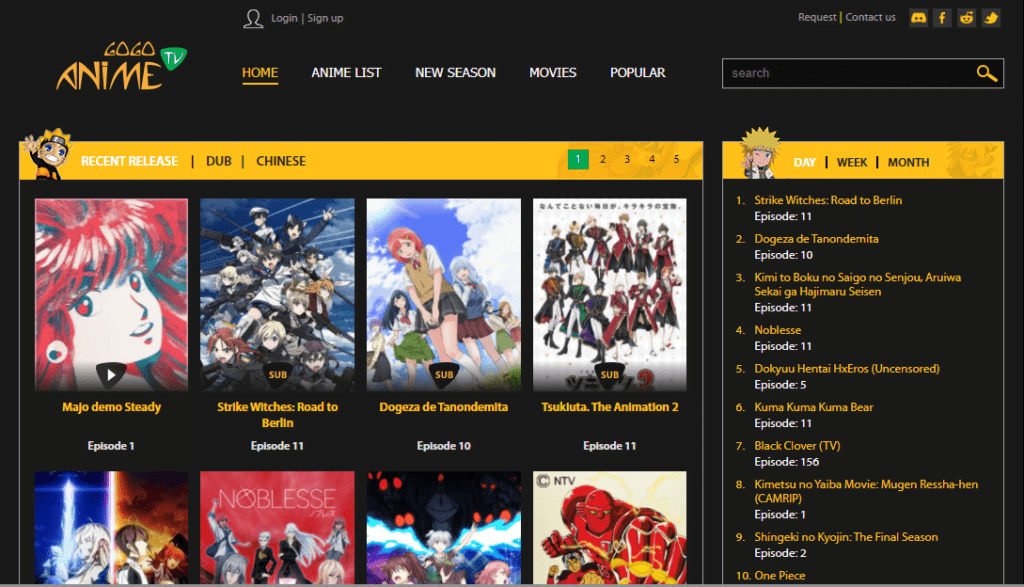Open the Twitter social icon

990,18
